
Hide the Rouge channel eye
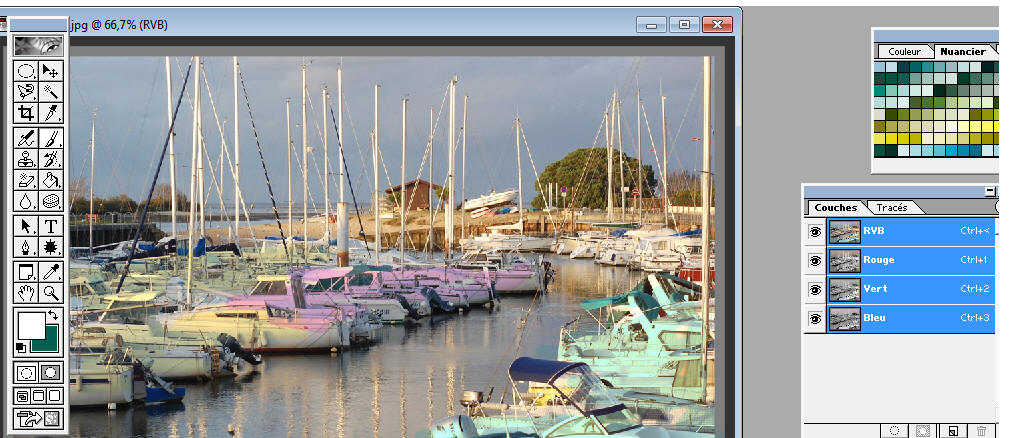815,260
